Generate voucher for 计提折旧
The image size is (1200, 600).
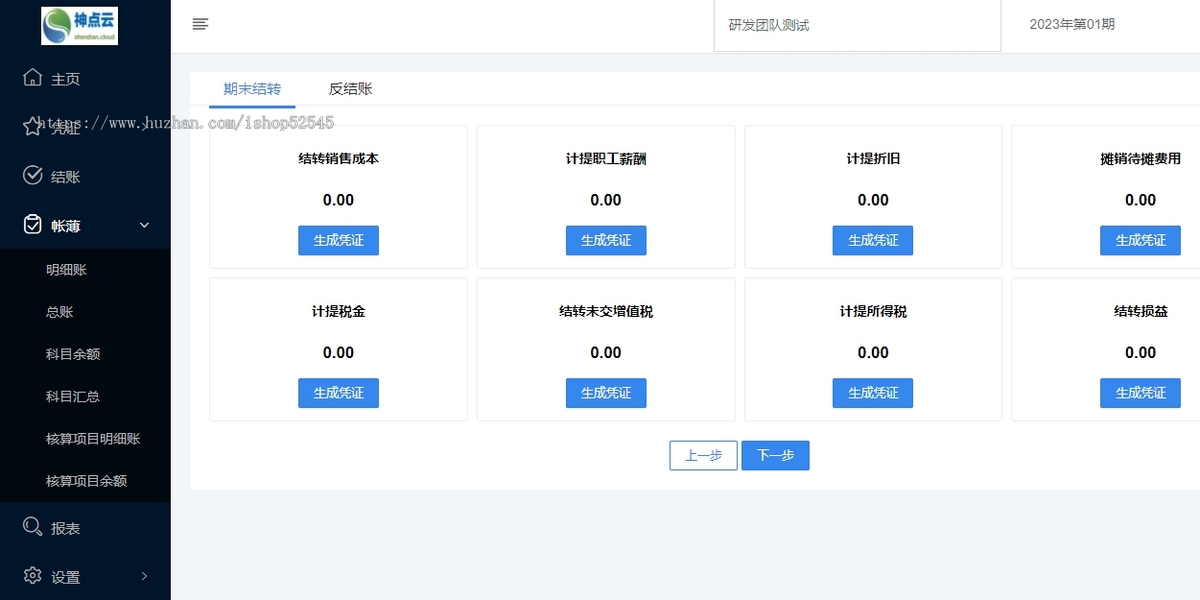click(x=873, y=240)
